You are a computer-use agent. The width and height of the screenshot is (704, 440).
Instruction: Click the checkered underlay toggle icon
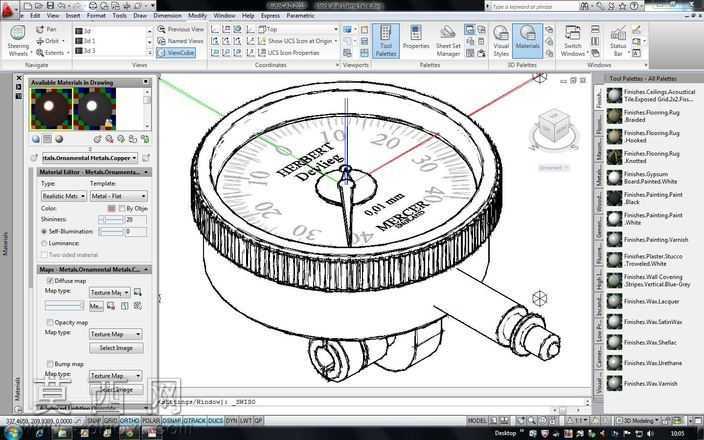[x=48, y=140]
